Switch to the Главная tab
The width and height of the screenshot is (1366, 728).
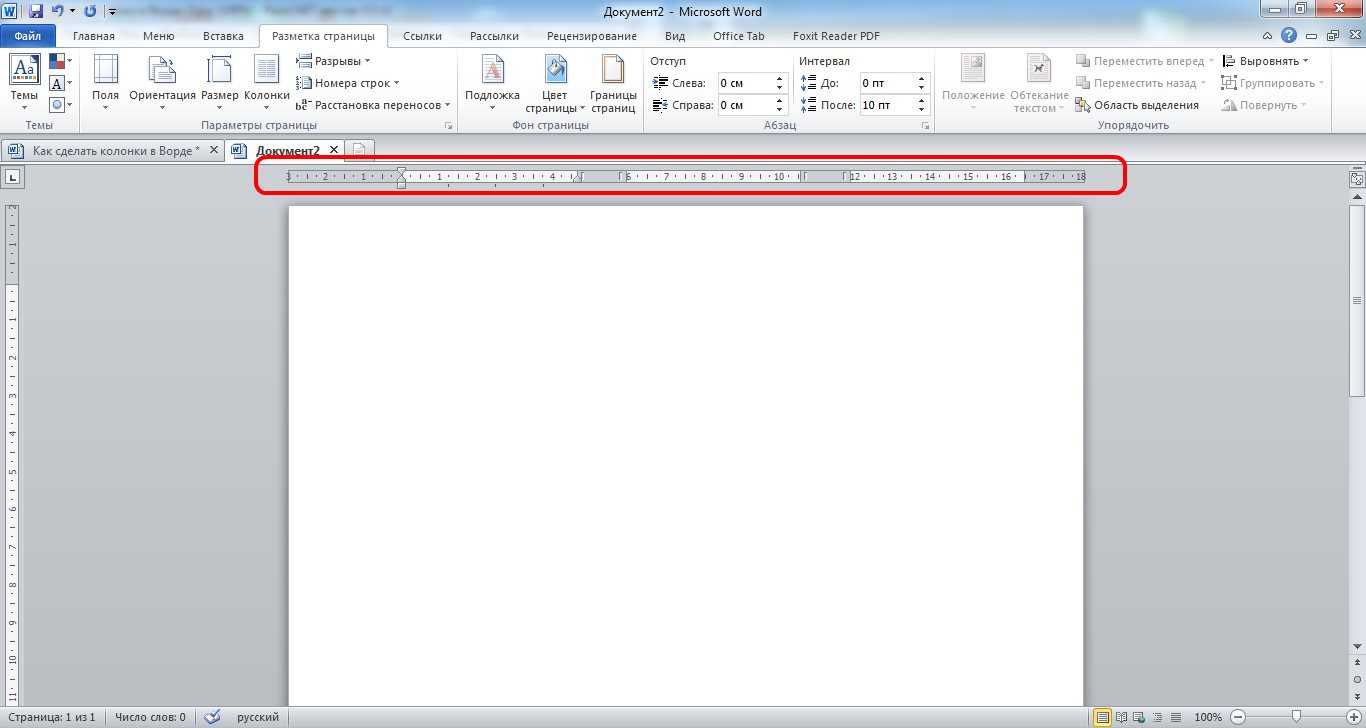[x=94, y=36]
